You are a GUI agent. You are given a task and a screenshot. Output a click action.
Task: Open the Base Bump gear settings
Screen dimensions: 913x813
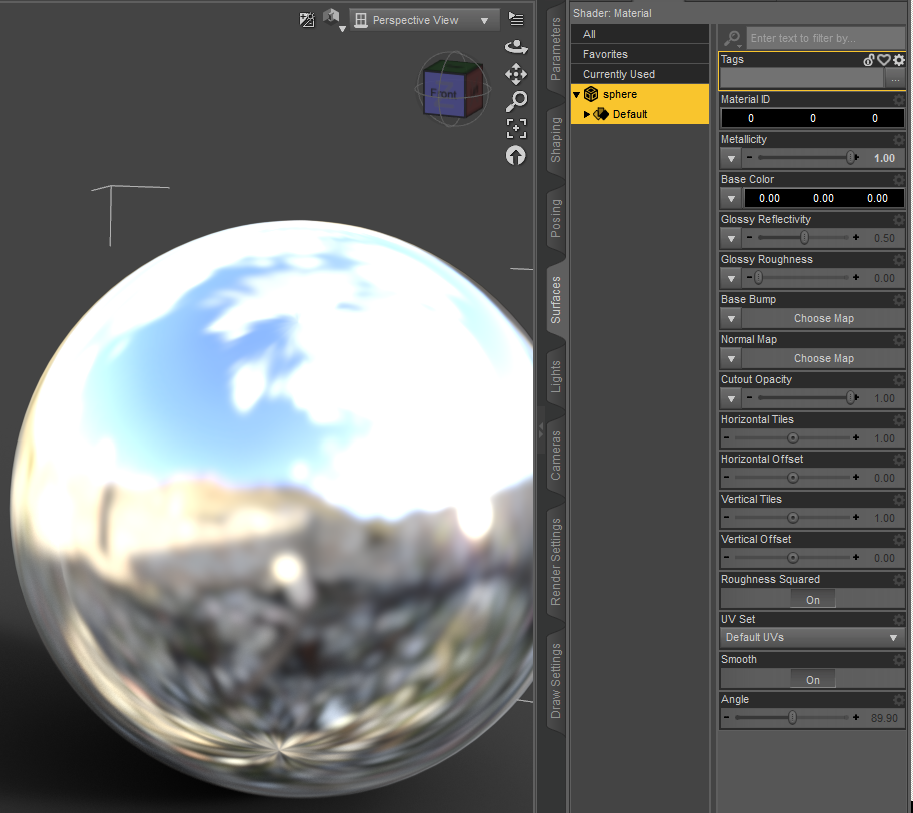(x=899, y=299)
